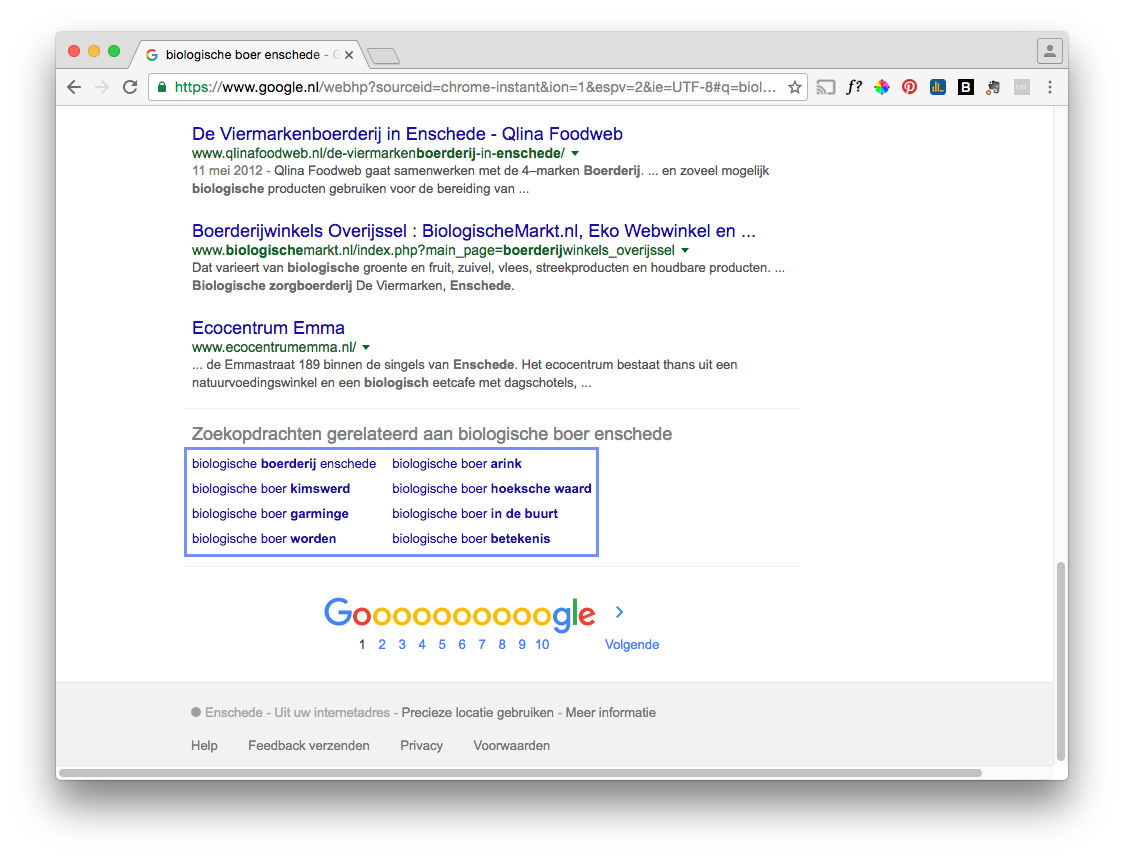Click the f? font-finder extension icon

click(853, 87)
